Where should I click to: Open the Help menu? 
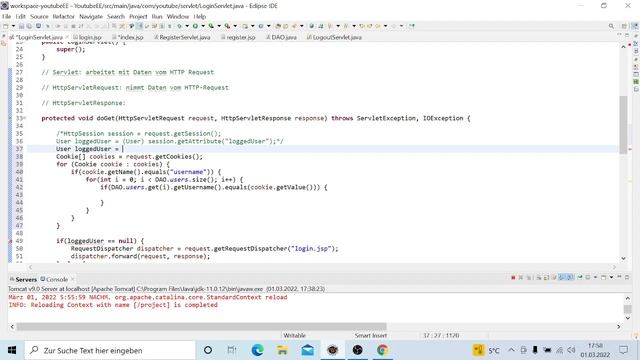(x=200, y=17)
